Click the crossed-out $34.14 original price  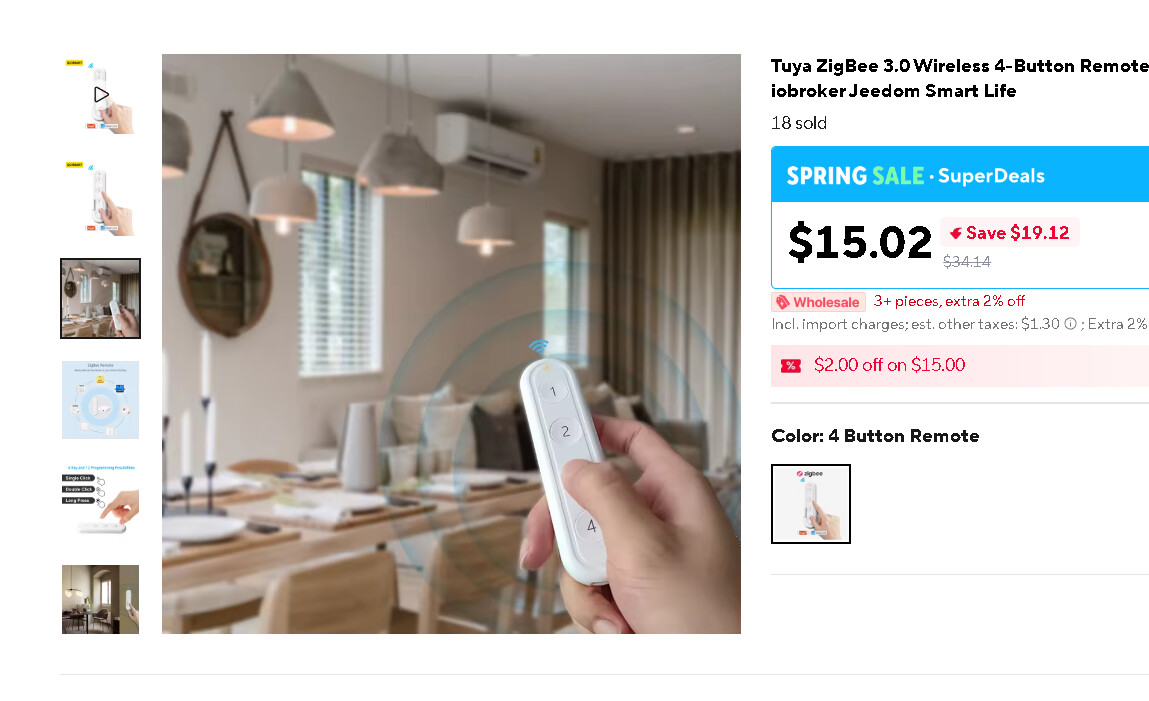[967, 262]
